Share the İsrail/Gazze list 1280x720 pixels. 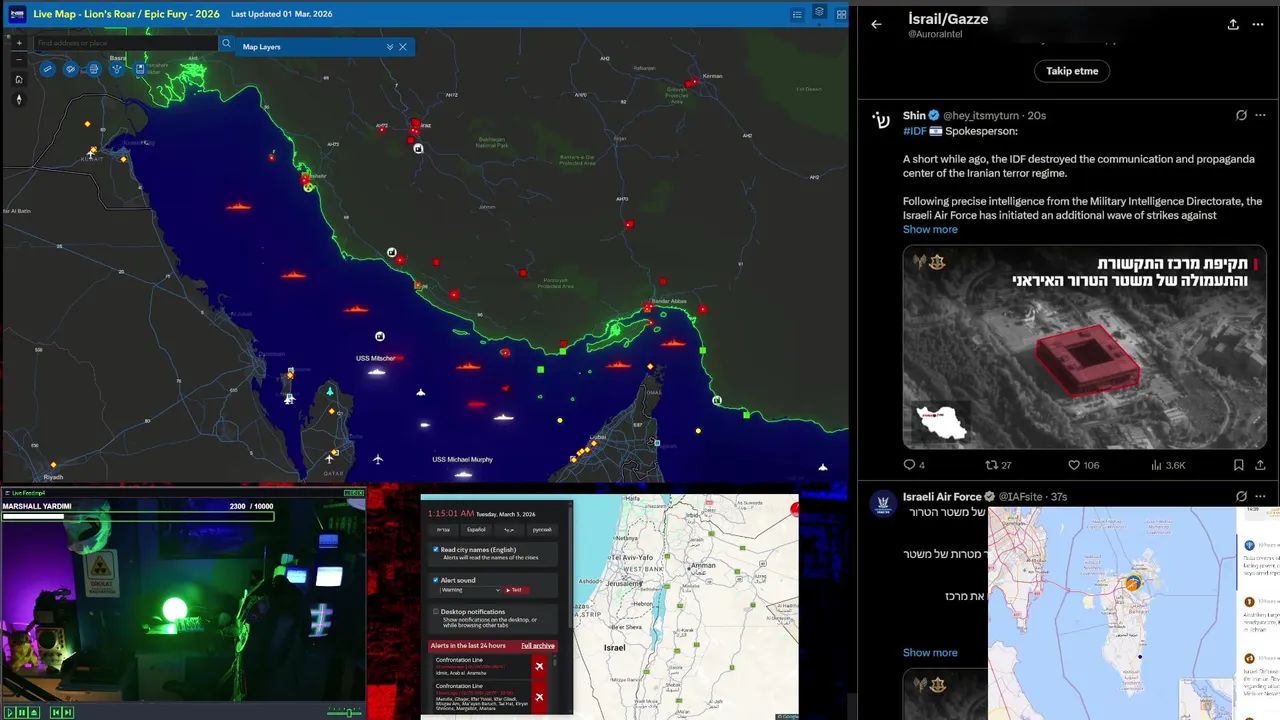[1233, 24]
